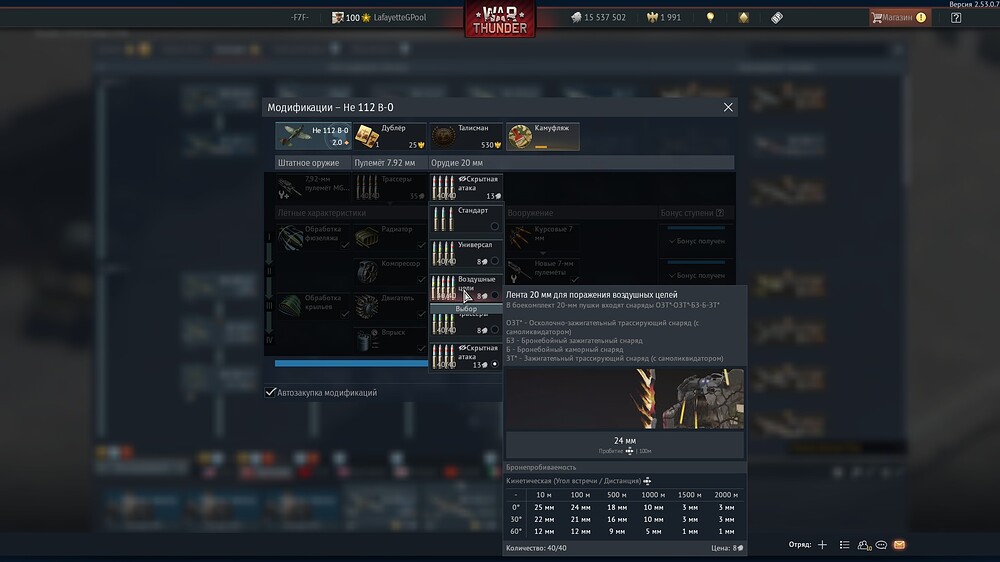Expand the Трассеры machine gun belt dropdown

click(391, 187)
